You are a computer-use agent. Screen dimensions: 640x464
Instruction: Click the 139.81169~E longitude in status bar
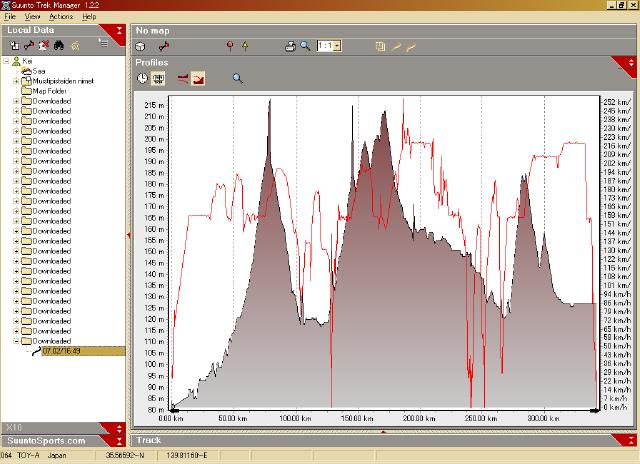(187, 455)
